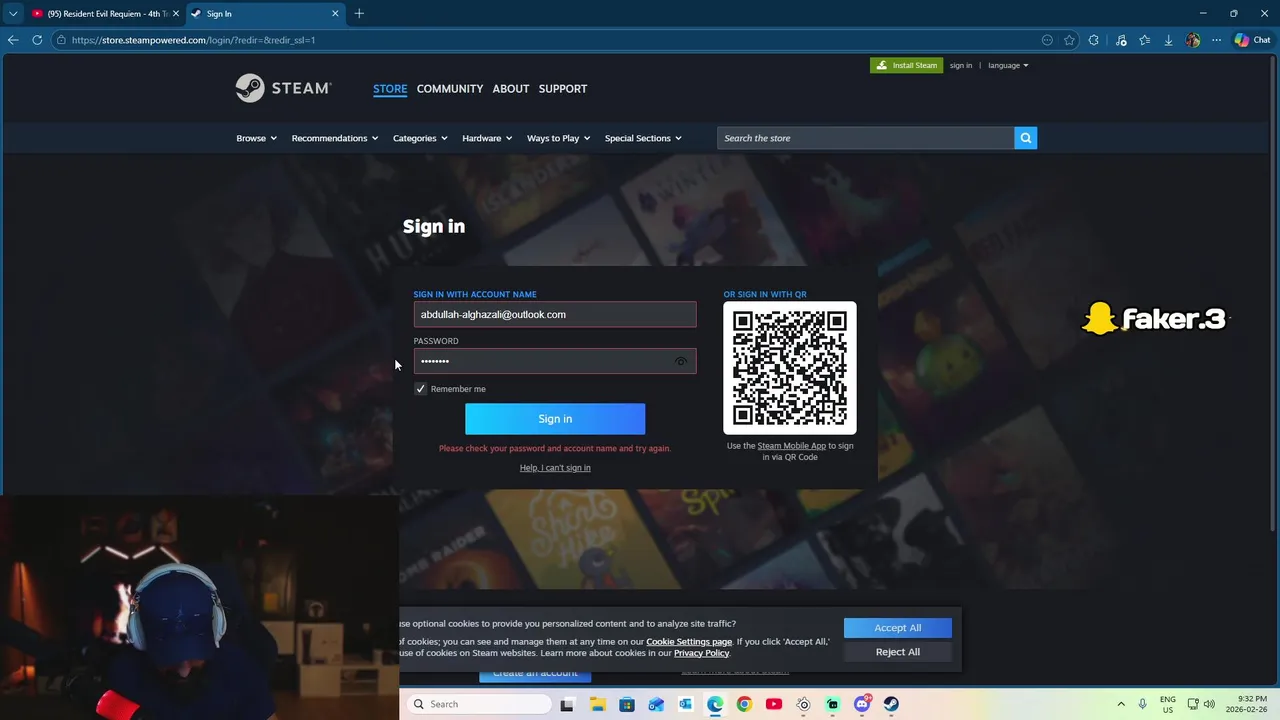This screenshot has width=1280, height=720.
Task: Open YouTube app from taskbar
Action: (x=774, y=704)
